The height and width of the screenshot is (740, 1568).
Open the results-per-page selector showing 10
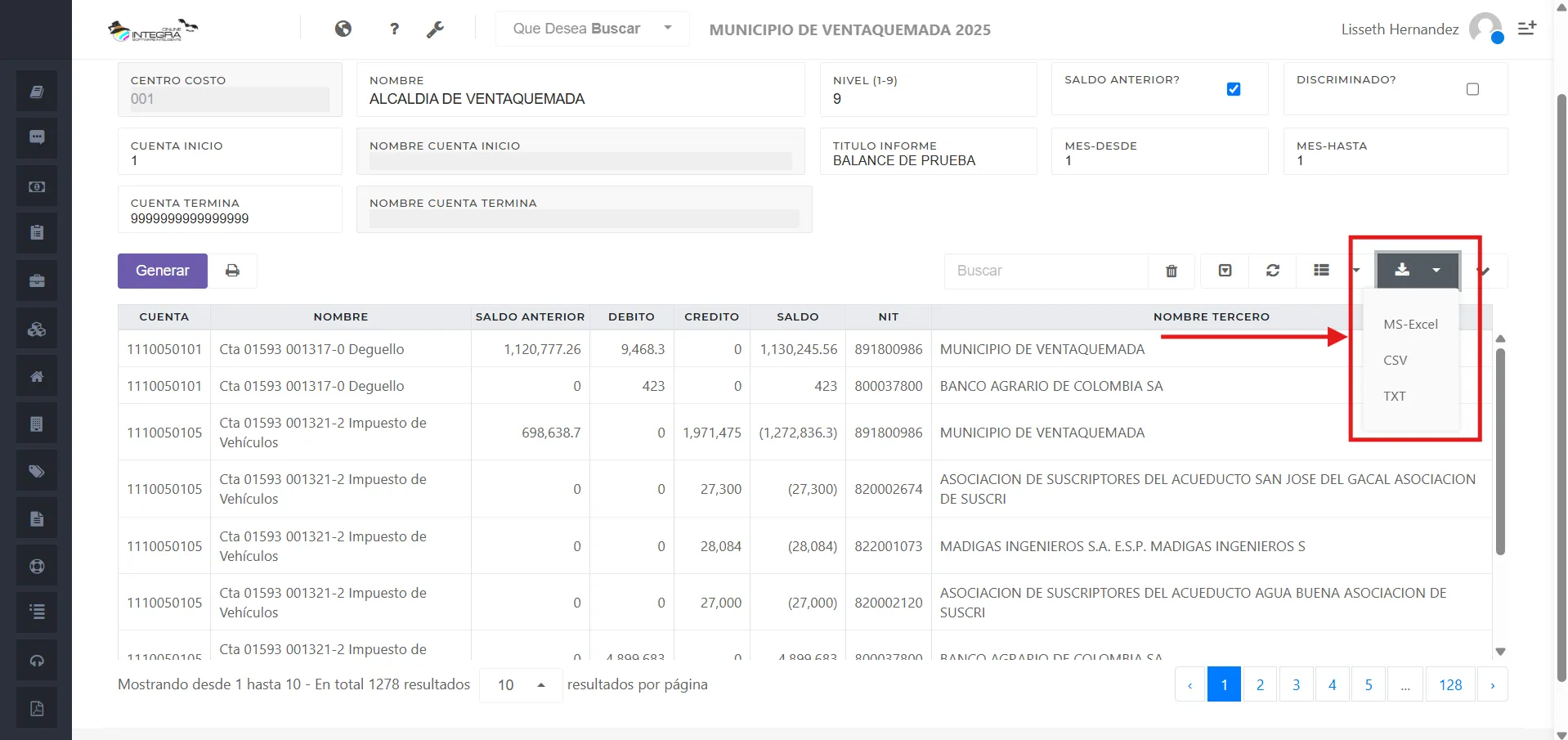click(x=520, y=684)
